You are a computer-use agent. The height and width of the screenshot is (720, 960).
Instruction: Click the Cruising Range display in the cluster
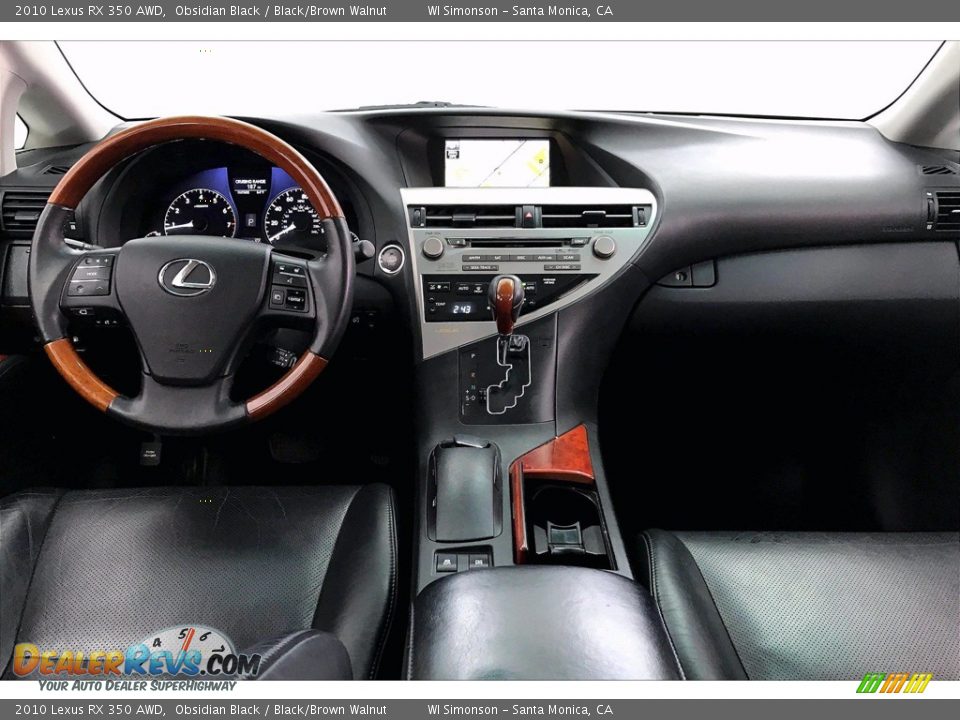[x=251, y=186]
